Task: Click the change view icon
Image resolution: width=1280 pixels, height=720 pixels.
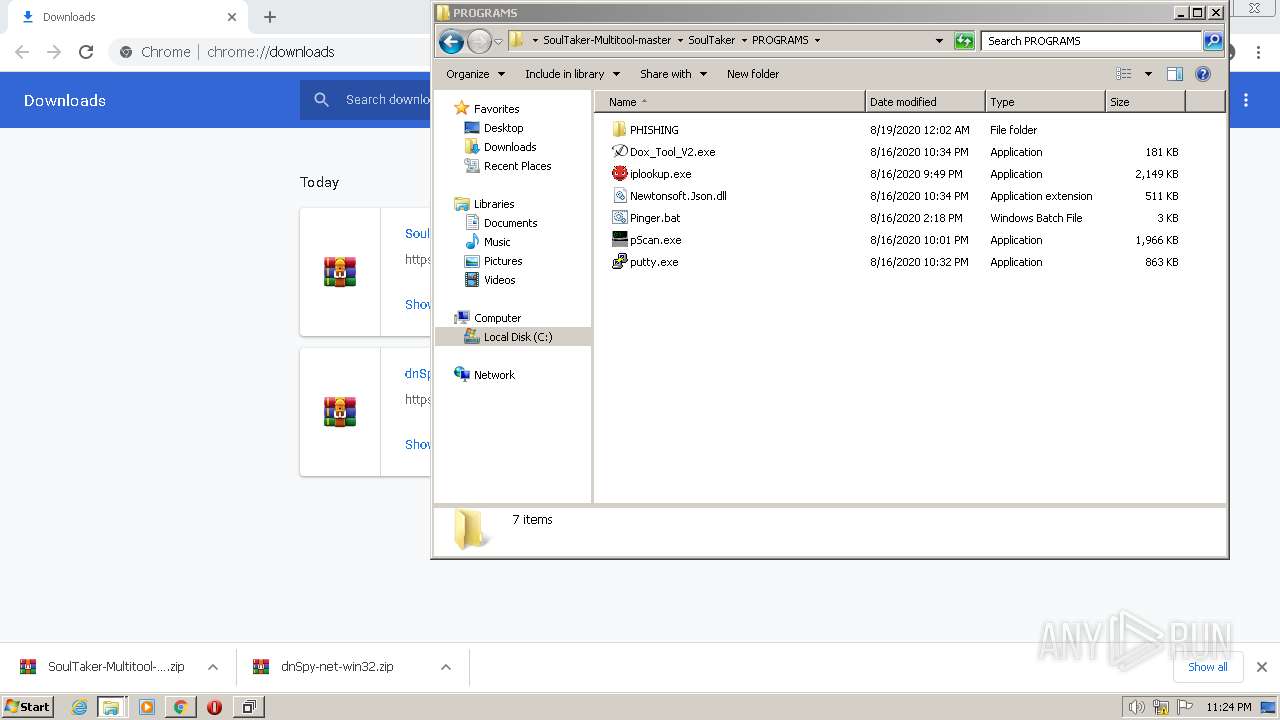Action: [x=1124, y=74]
